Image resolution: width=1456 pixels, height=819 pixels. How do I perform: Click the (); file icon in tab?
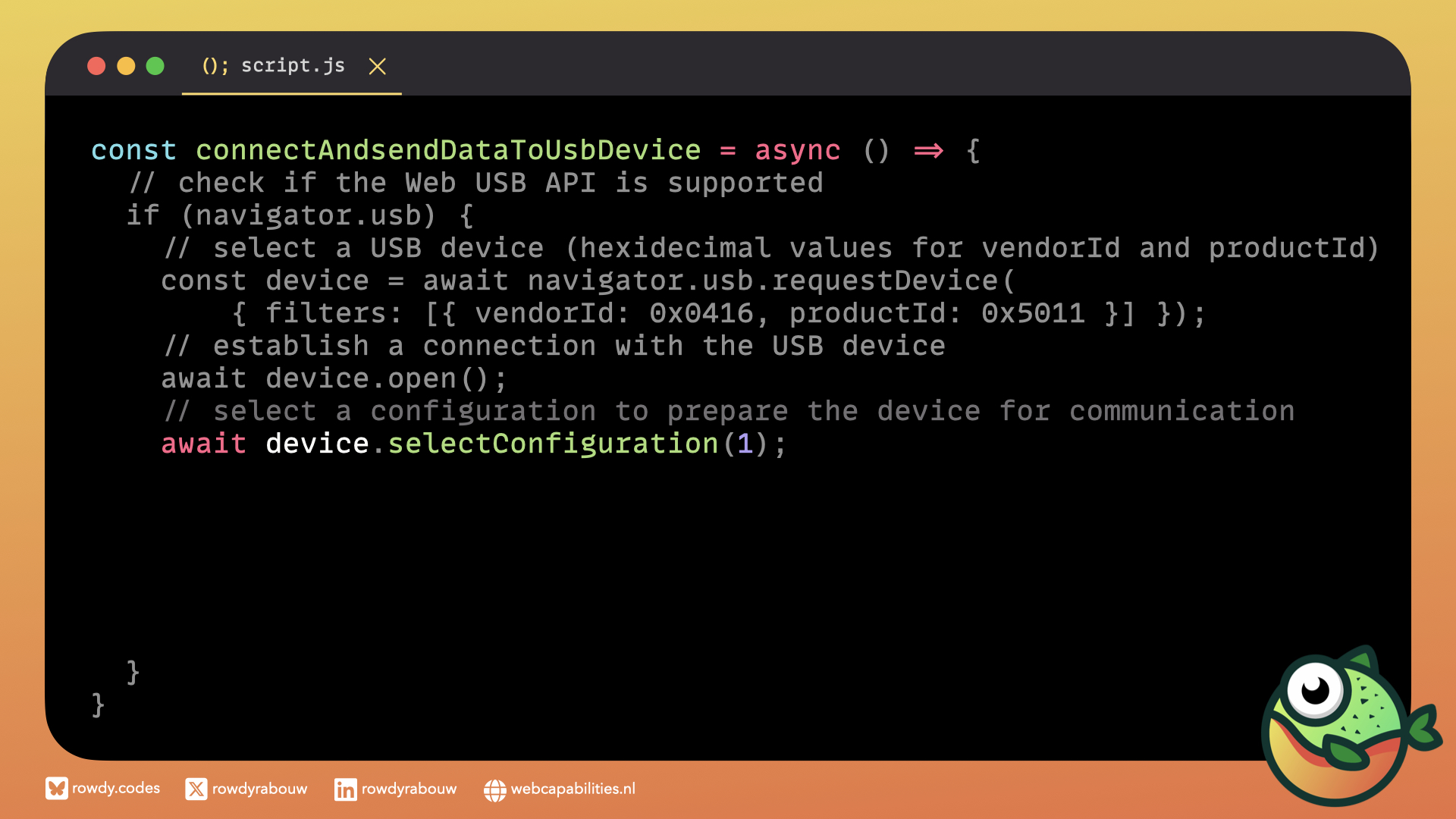tap(215, 66)
